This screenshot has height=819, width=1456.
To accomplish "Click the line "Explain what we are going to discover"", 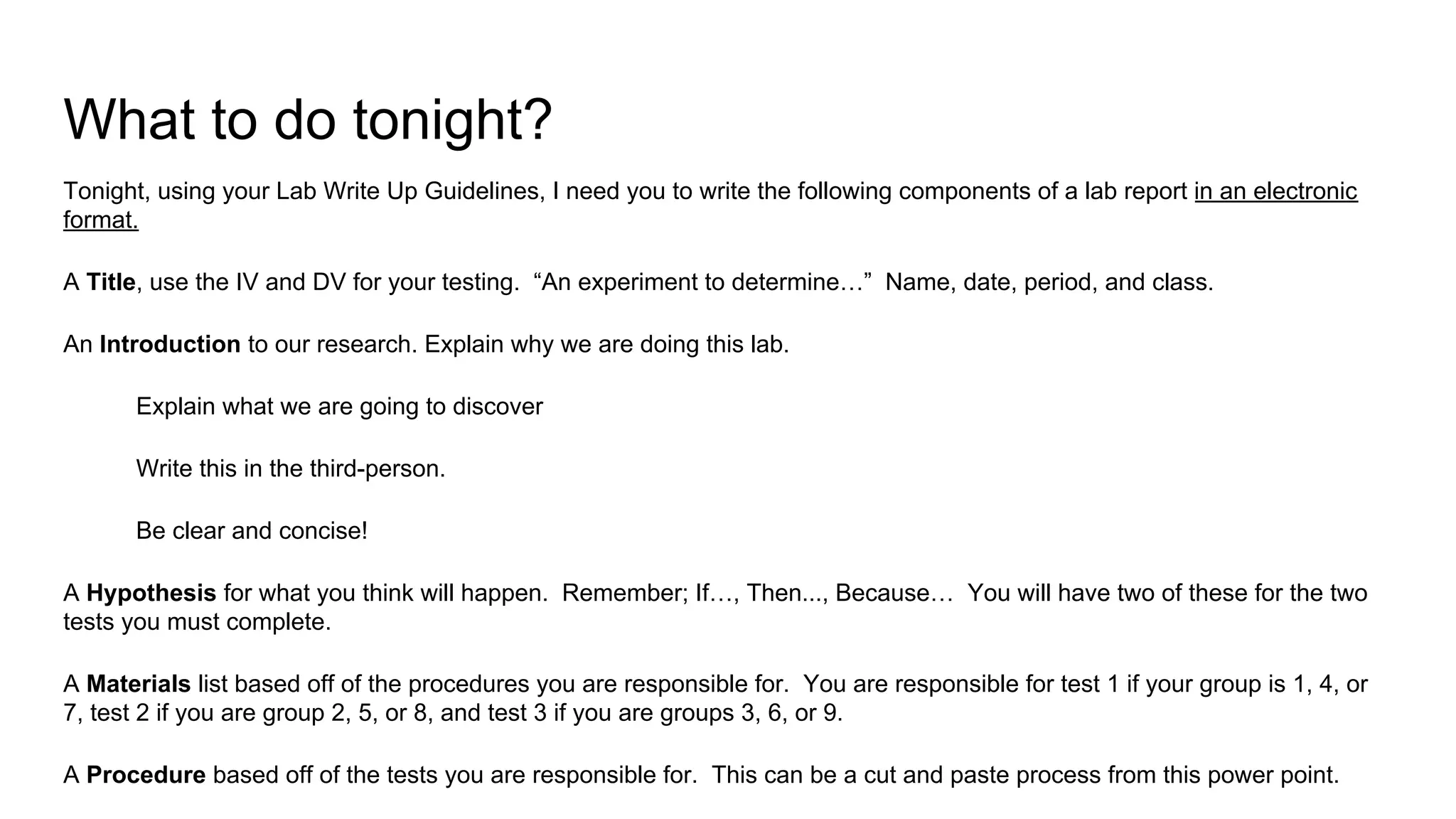I will tap(339, 407).
